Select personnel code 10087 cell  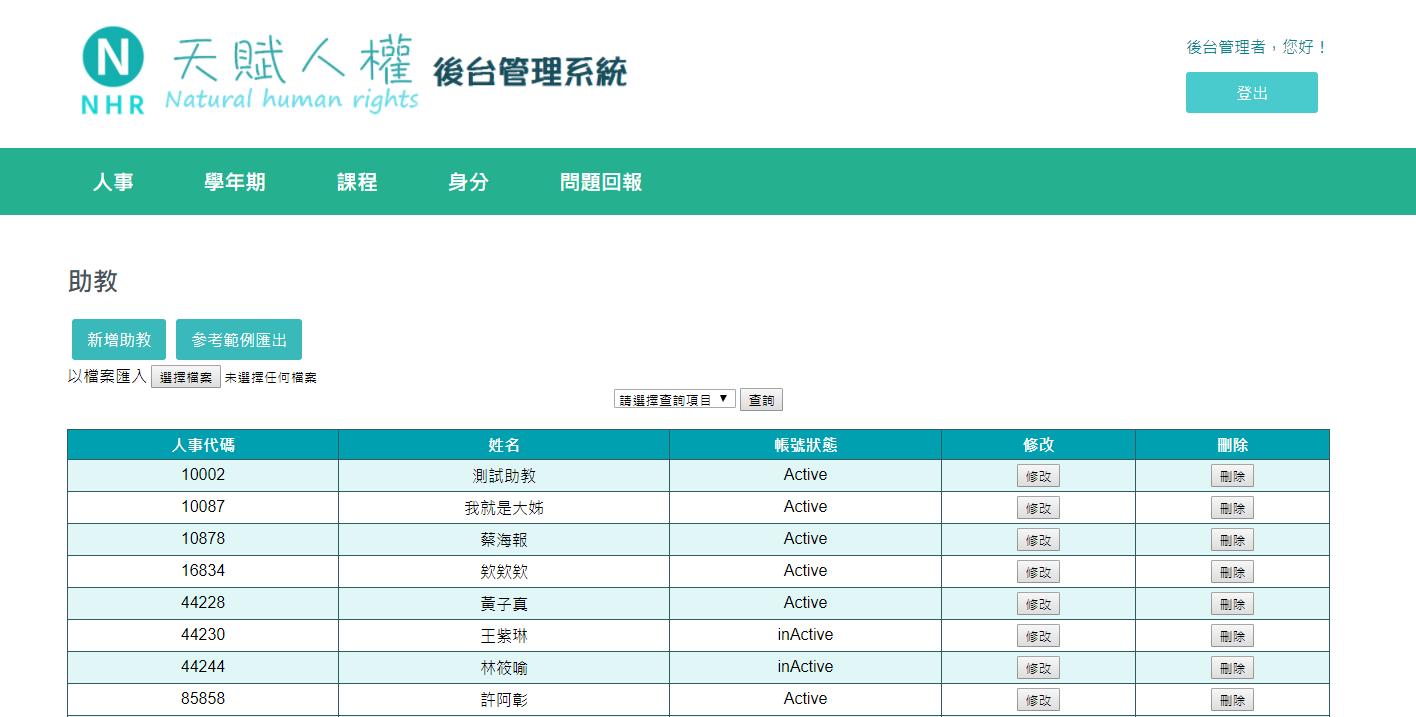(x=203, y=507)
